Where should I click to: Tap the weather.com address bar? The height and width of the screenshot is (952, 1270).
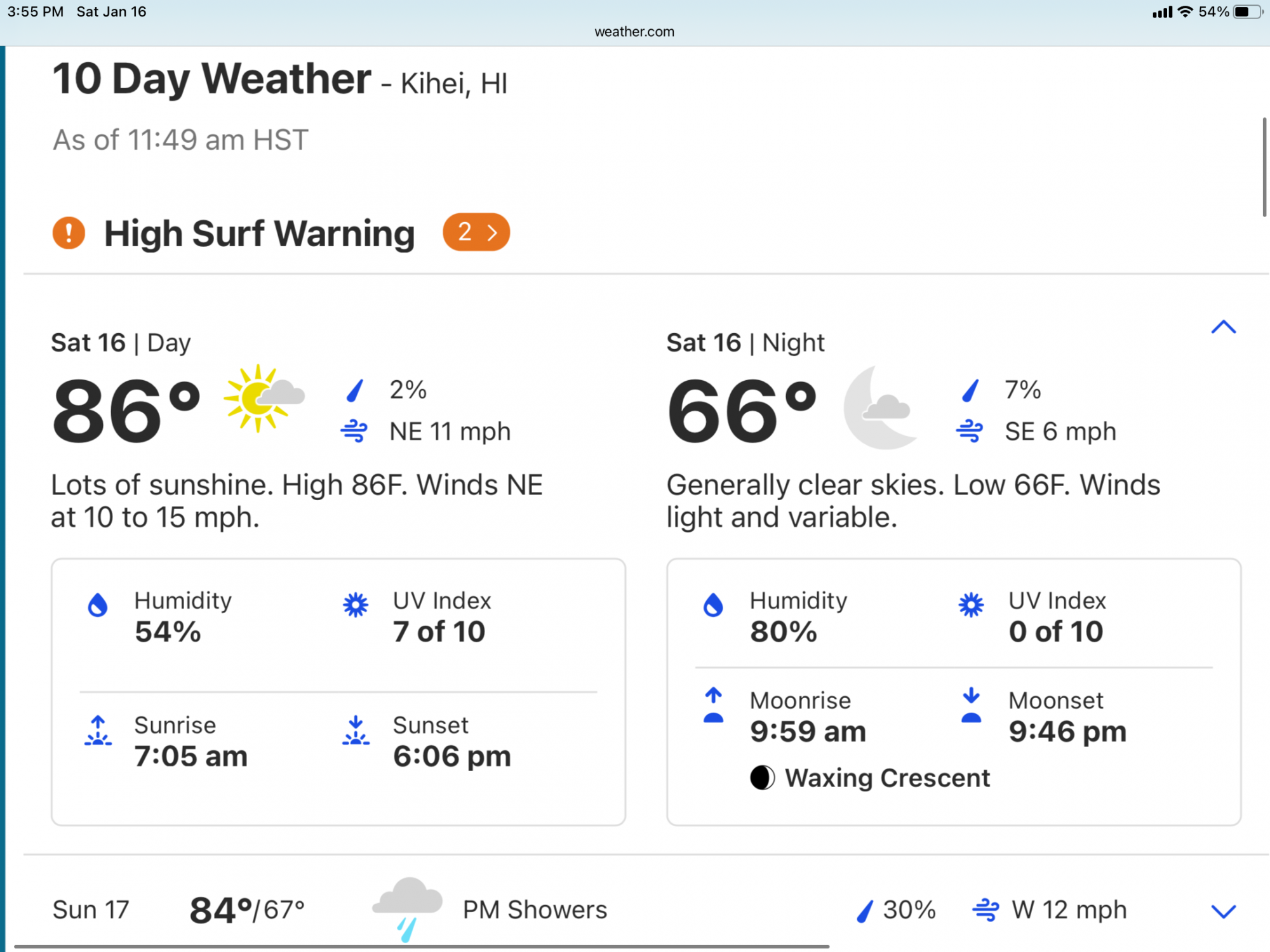click(x=634, y=32)
